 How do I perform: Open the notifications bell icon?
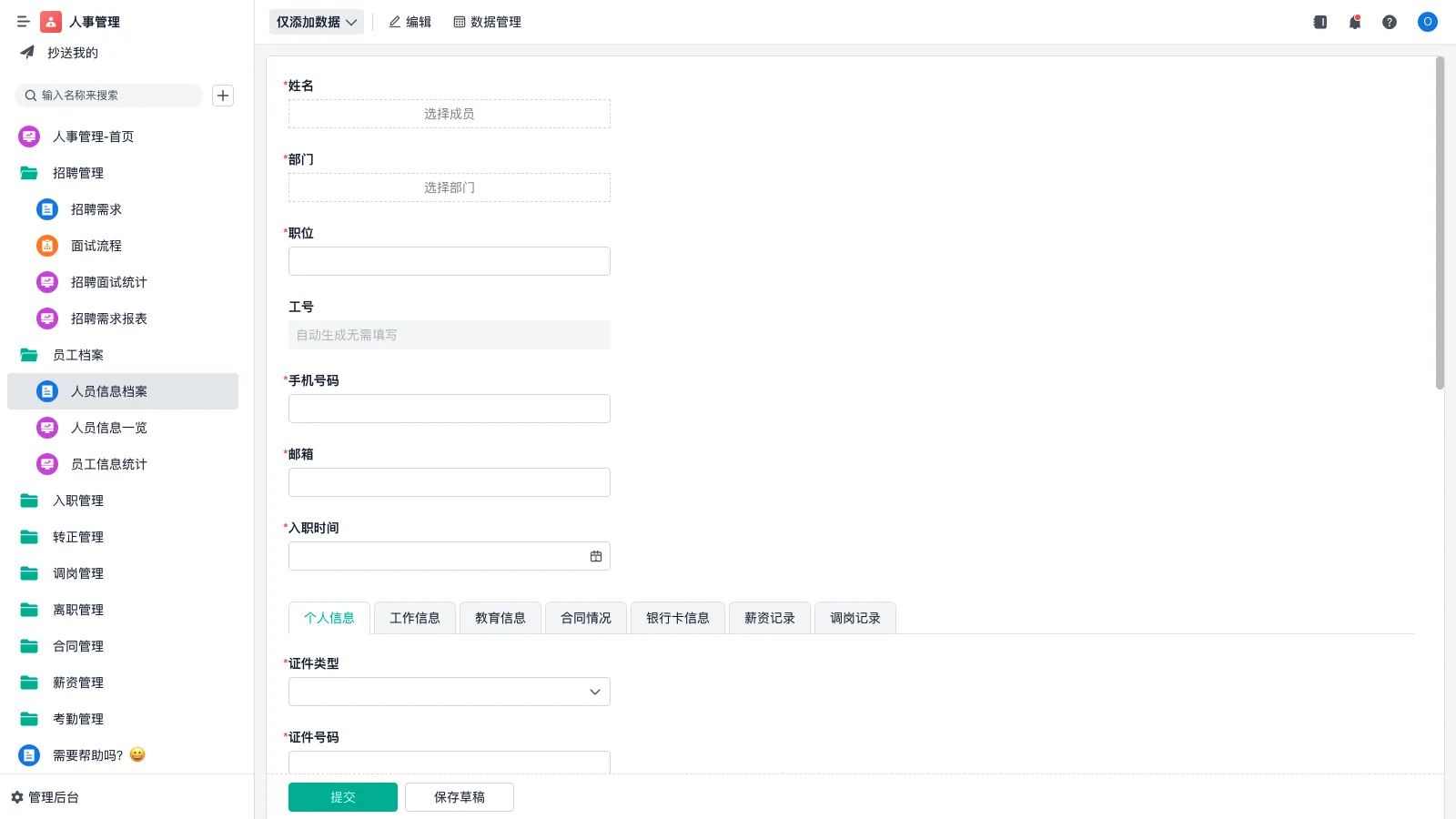click(1354, 22)
